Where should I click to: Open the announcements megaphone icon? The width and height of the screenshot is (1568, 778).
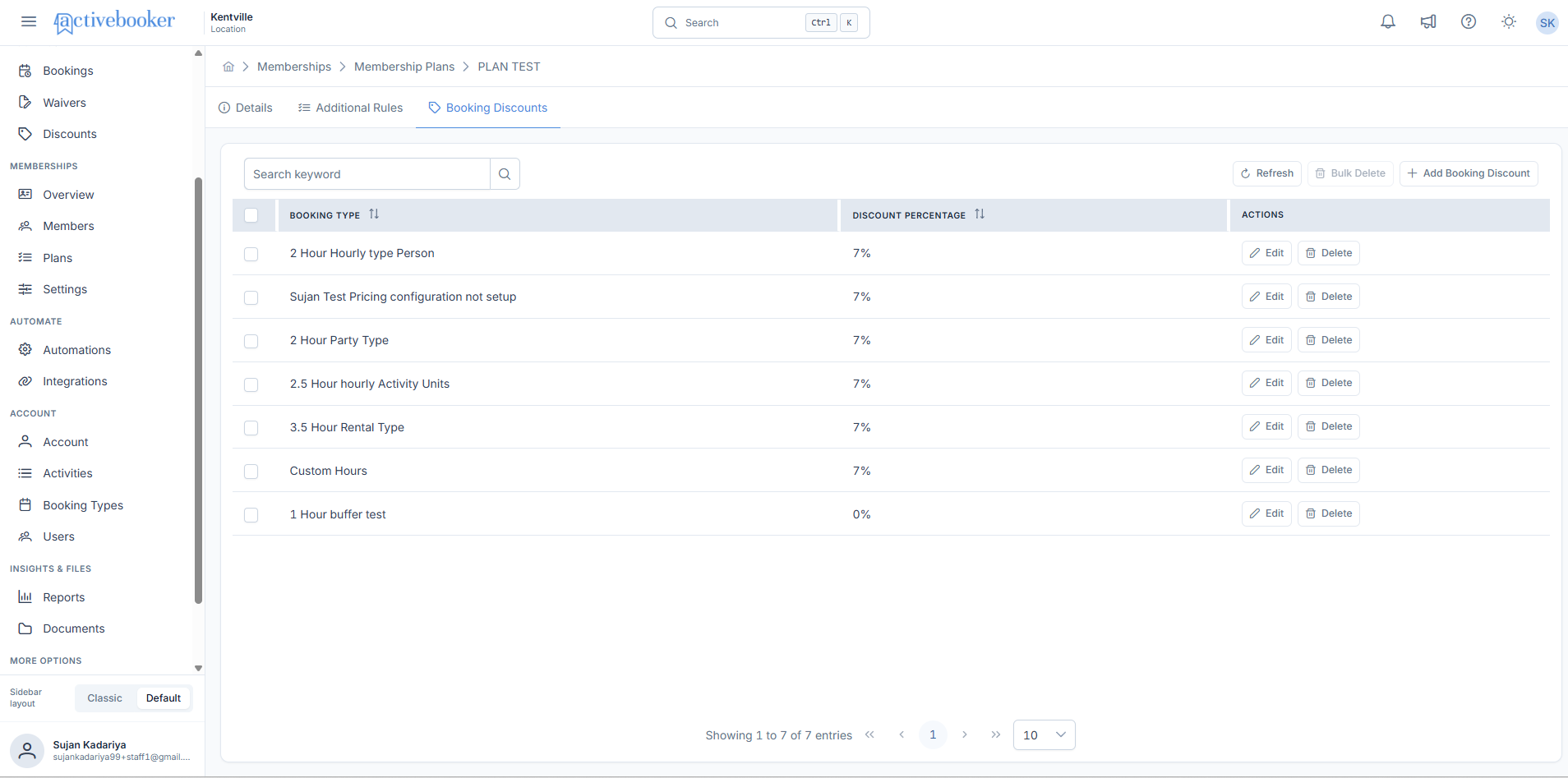1428,22
